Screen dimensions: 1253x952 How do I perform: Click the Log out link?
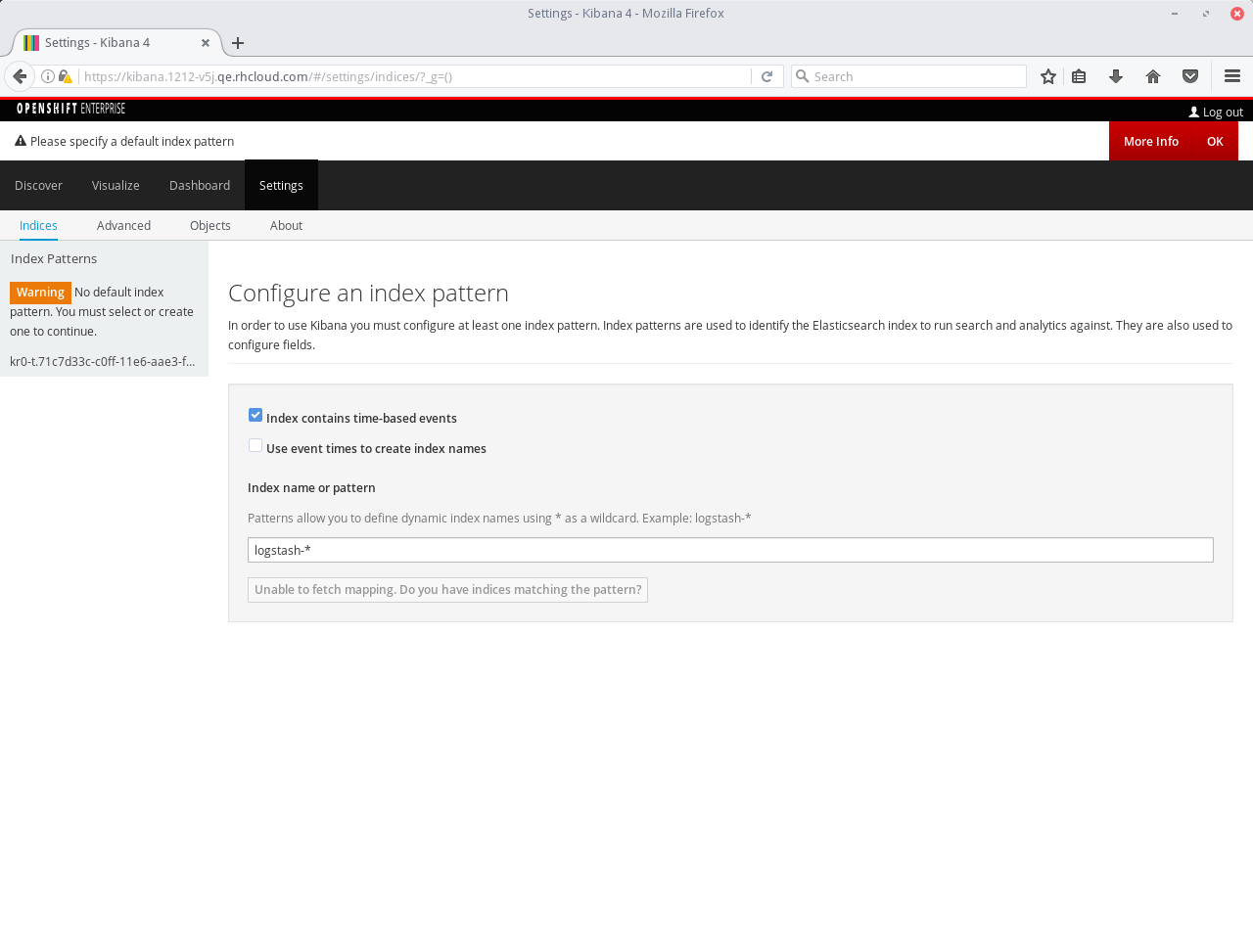(1223, 112)
